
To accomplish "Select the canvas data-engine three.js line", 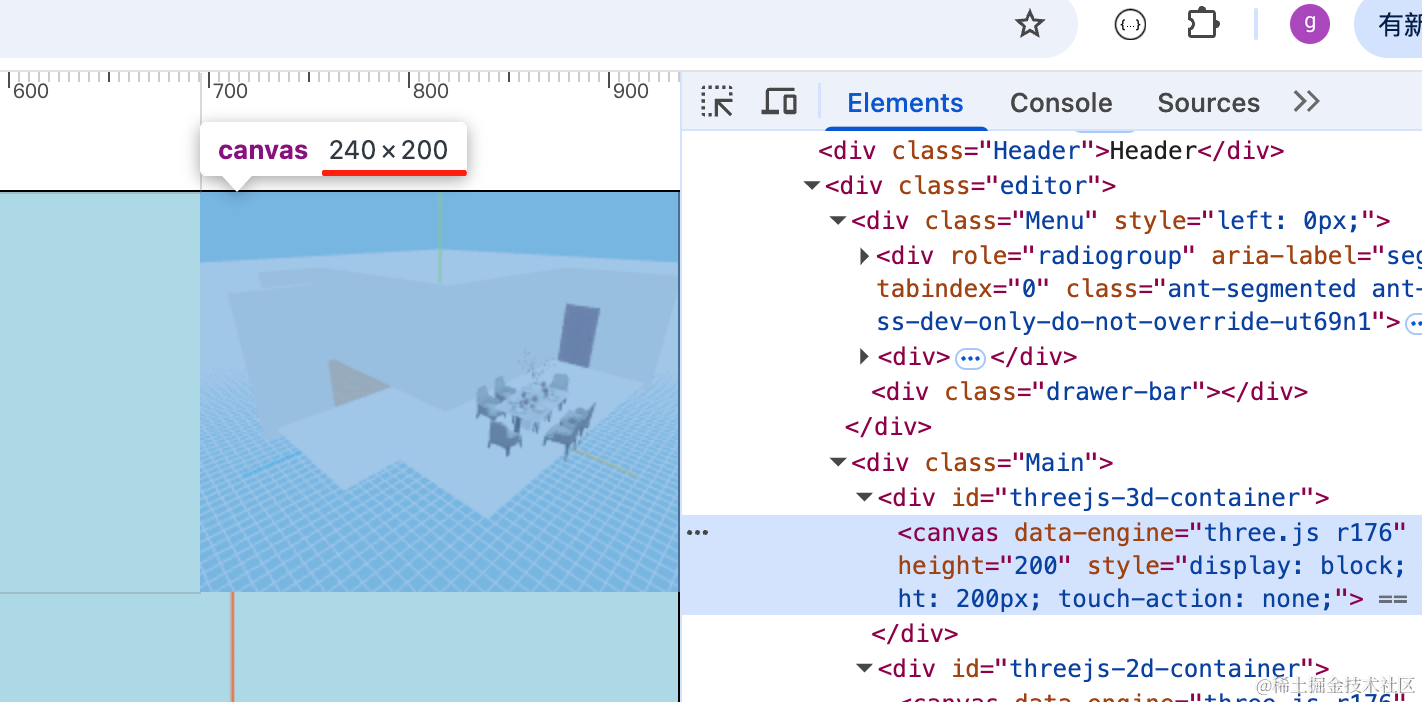I will [1152, 532].
